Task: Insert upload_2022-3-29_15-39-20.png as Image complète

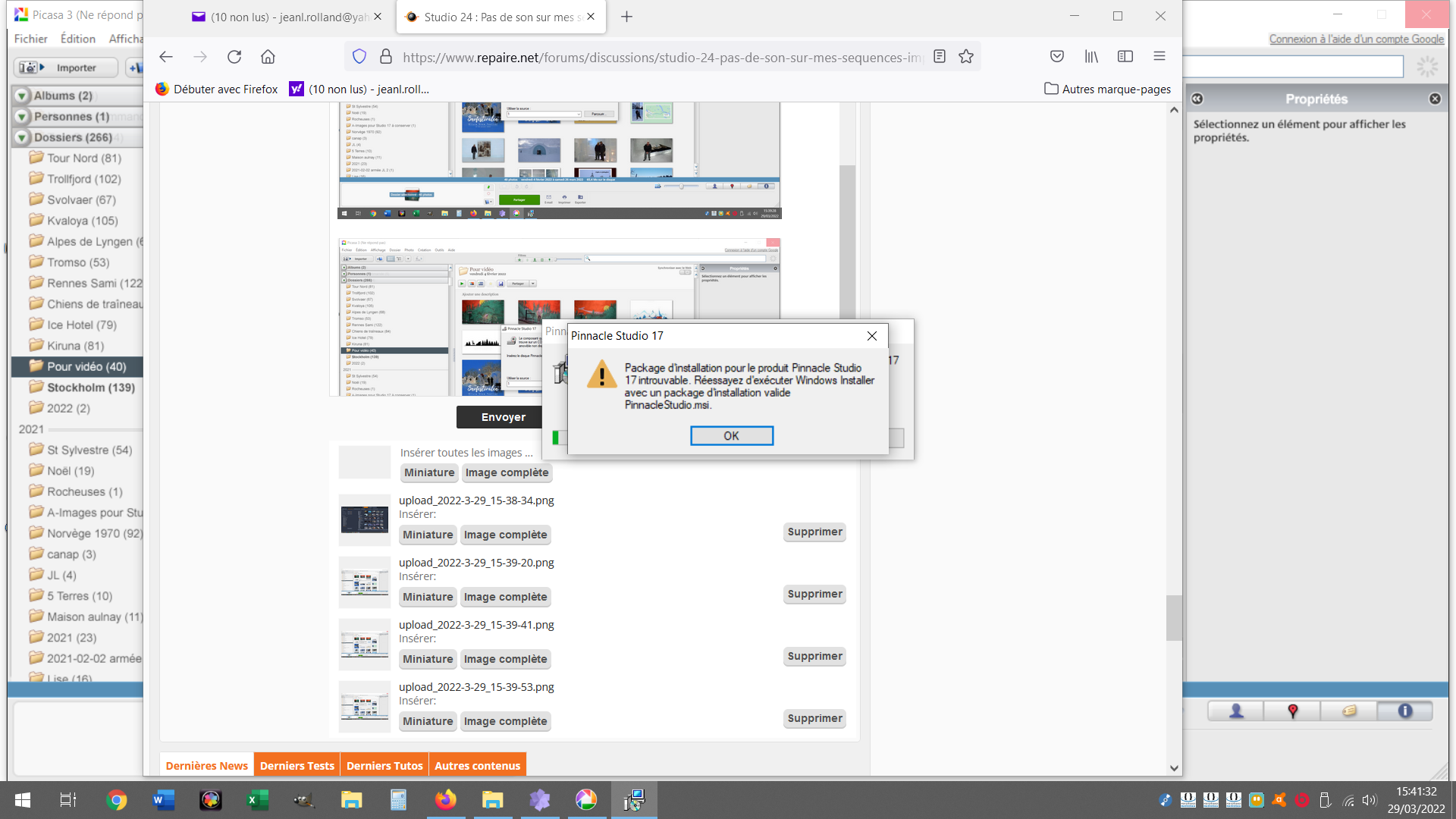Action: pyautogui.click(x=505, y=597)
